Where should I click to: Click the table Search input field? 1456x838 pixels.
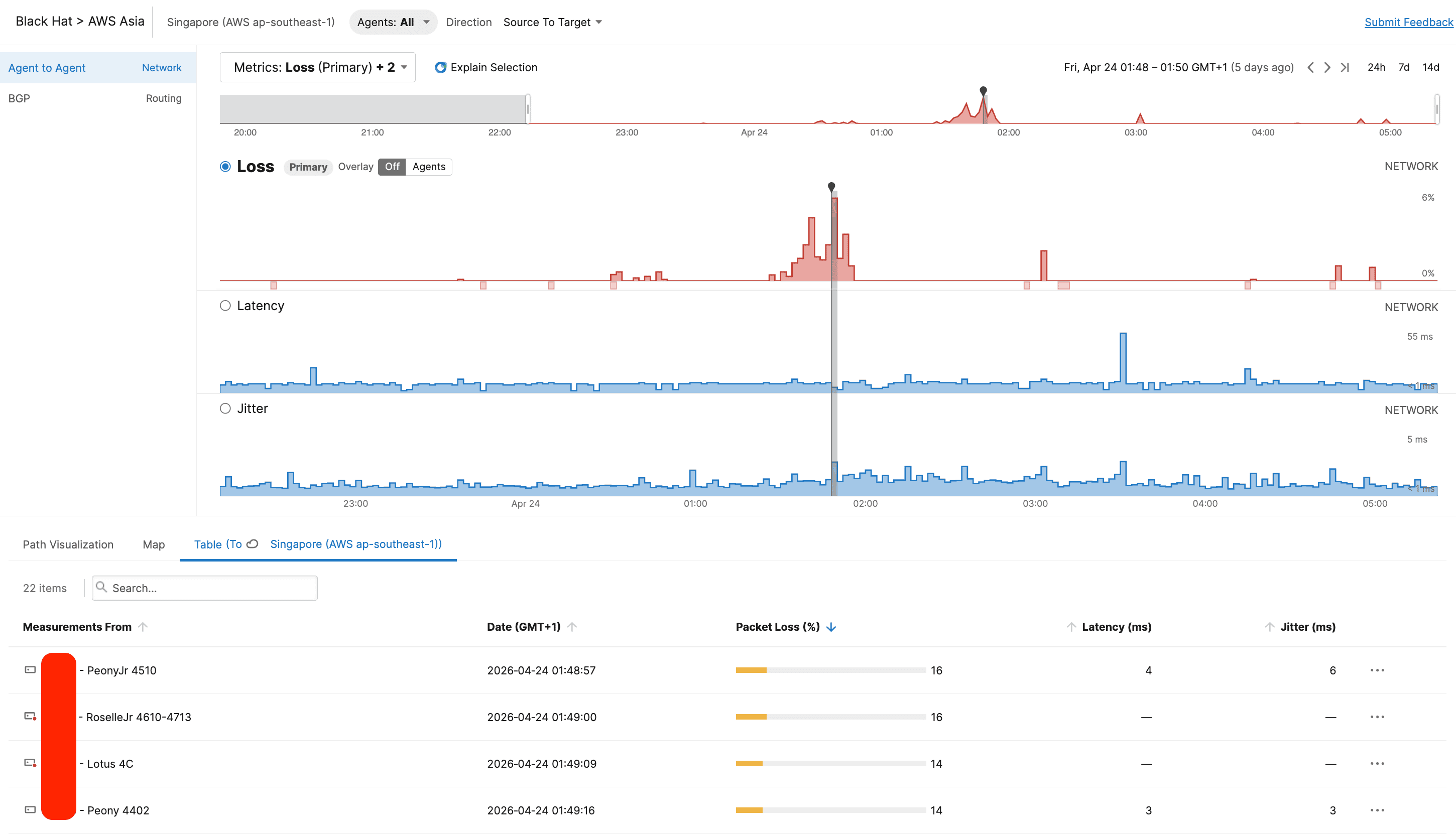point(204,588)
